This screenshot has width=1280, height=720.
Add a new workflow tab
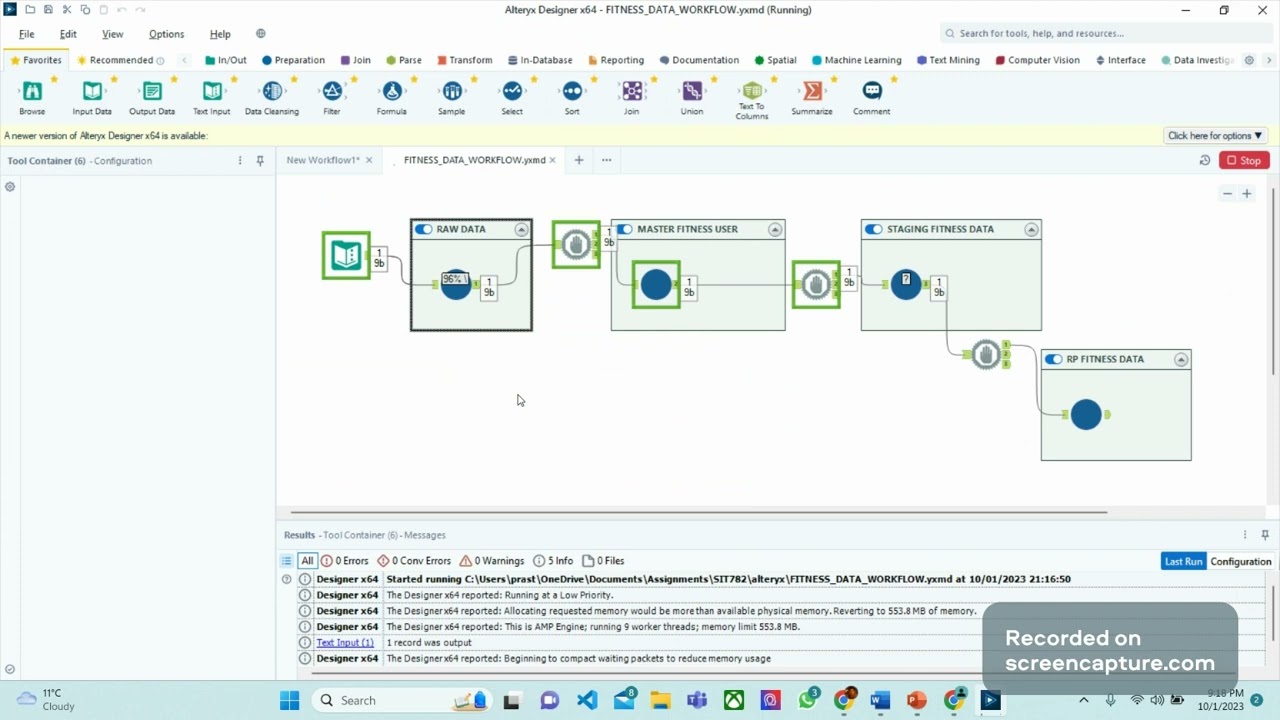(578, 160)
